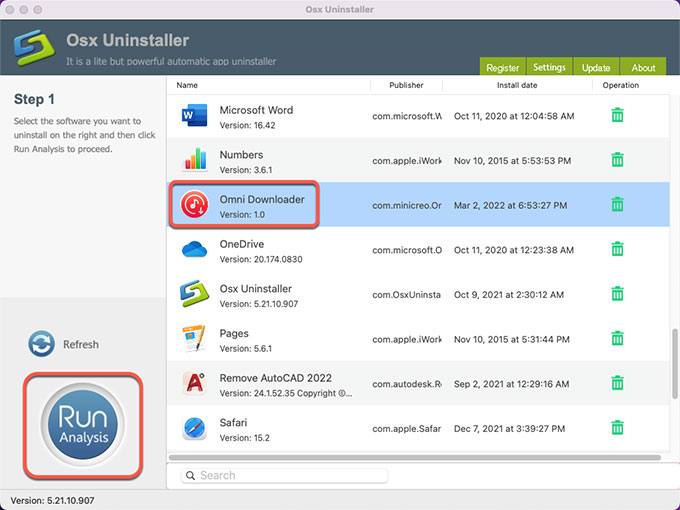Click the Remove AutoCAD 2022 icon
Screen dimensions: 680x510
coord(194,383)
